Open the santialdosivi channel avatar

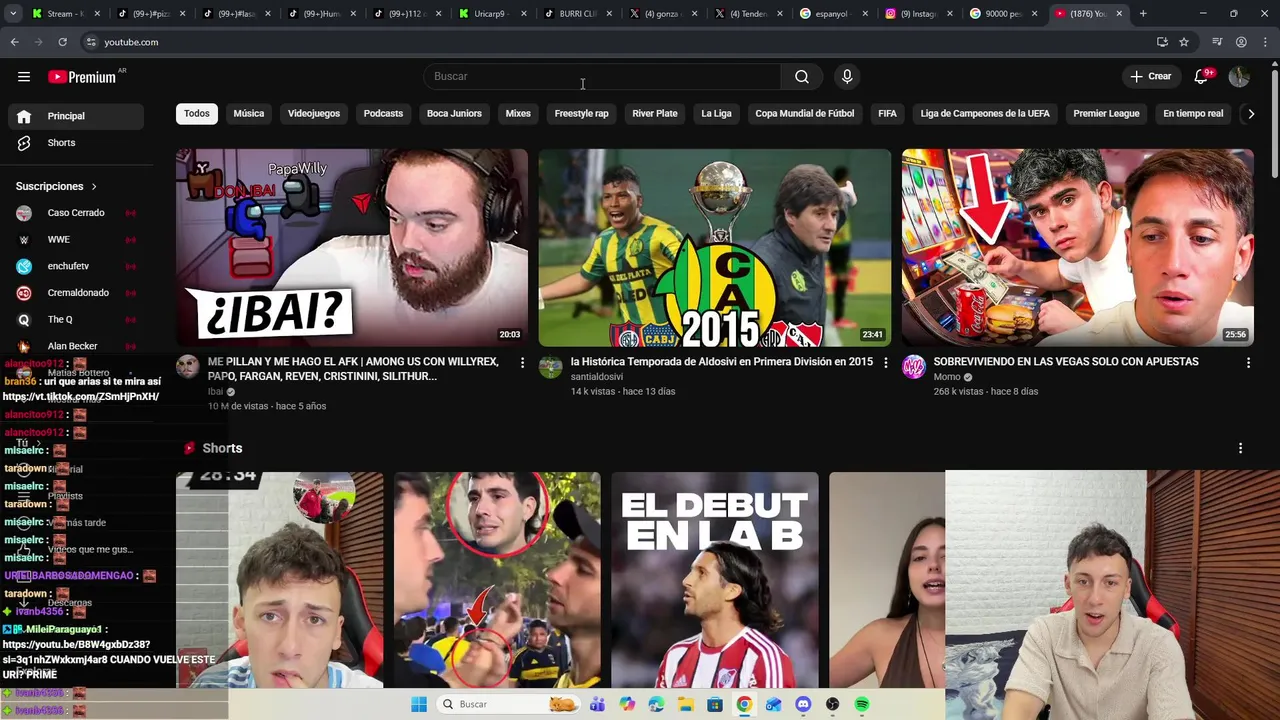551,367
